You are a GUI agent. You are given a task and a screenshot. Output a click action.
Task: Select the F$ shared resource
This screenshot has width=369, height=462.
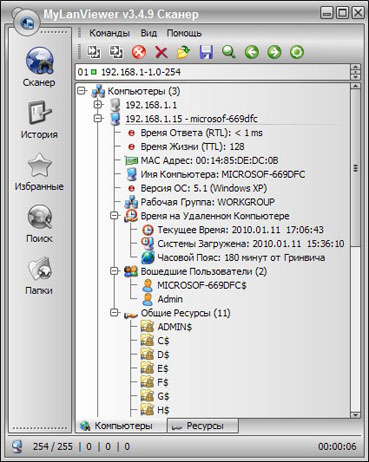coord(163,383)
